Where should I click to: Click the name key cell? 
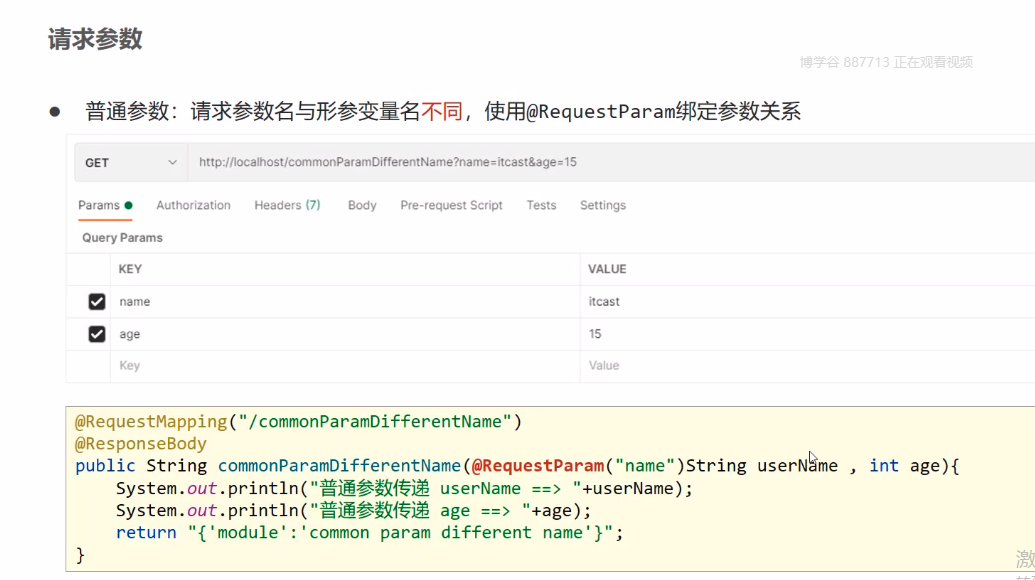click(x=340, y=301)
